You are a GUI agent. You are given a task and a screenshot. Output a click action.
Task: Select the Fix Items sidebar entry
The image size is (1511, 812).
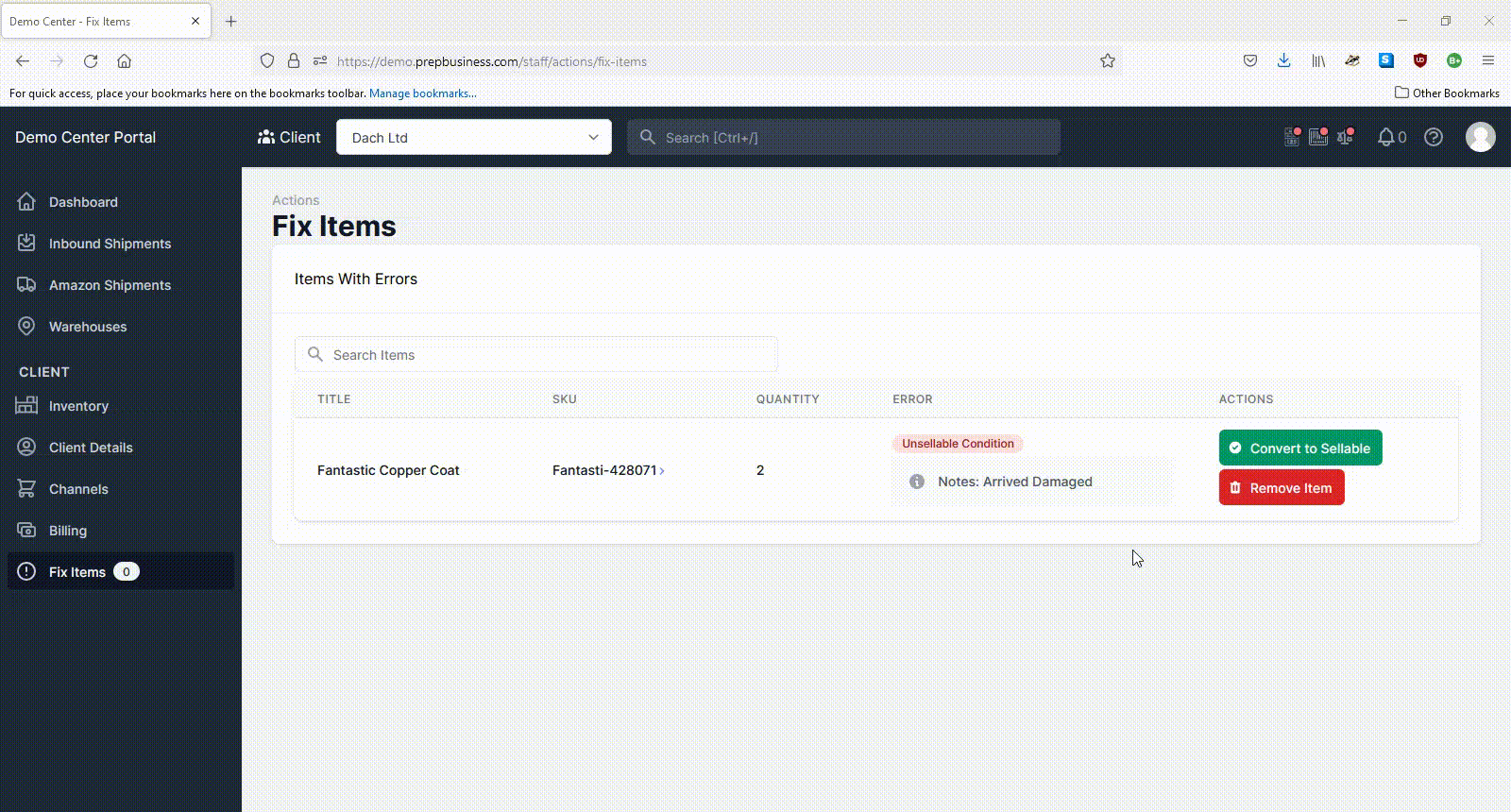121,571
